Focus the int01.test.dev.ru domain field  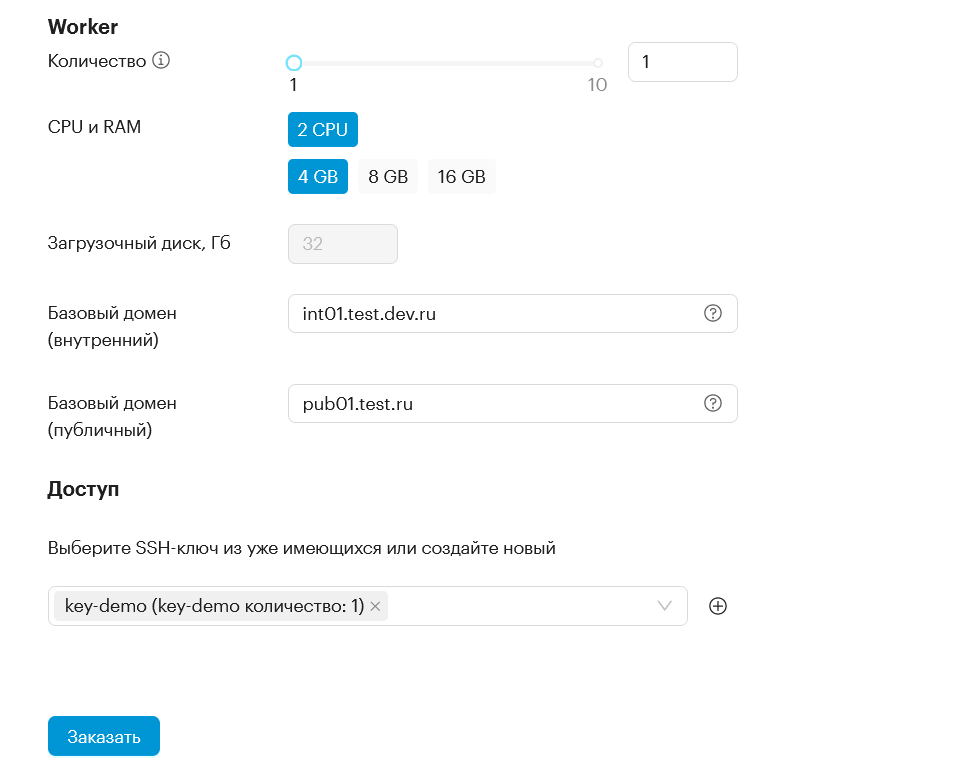pyautogui.click(x=513, y=314)
